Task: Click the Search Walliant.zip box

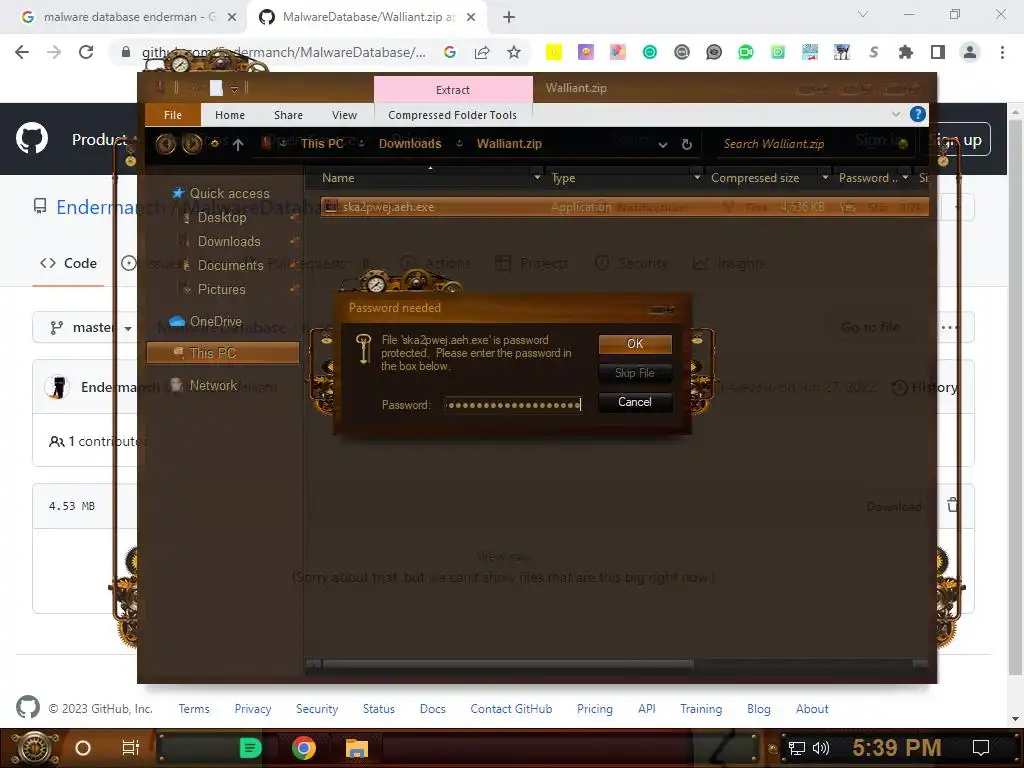Action: (x=813, y=144)
